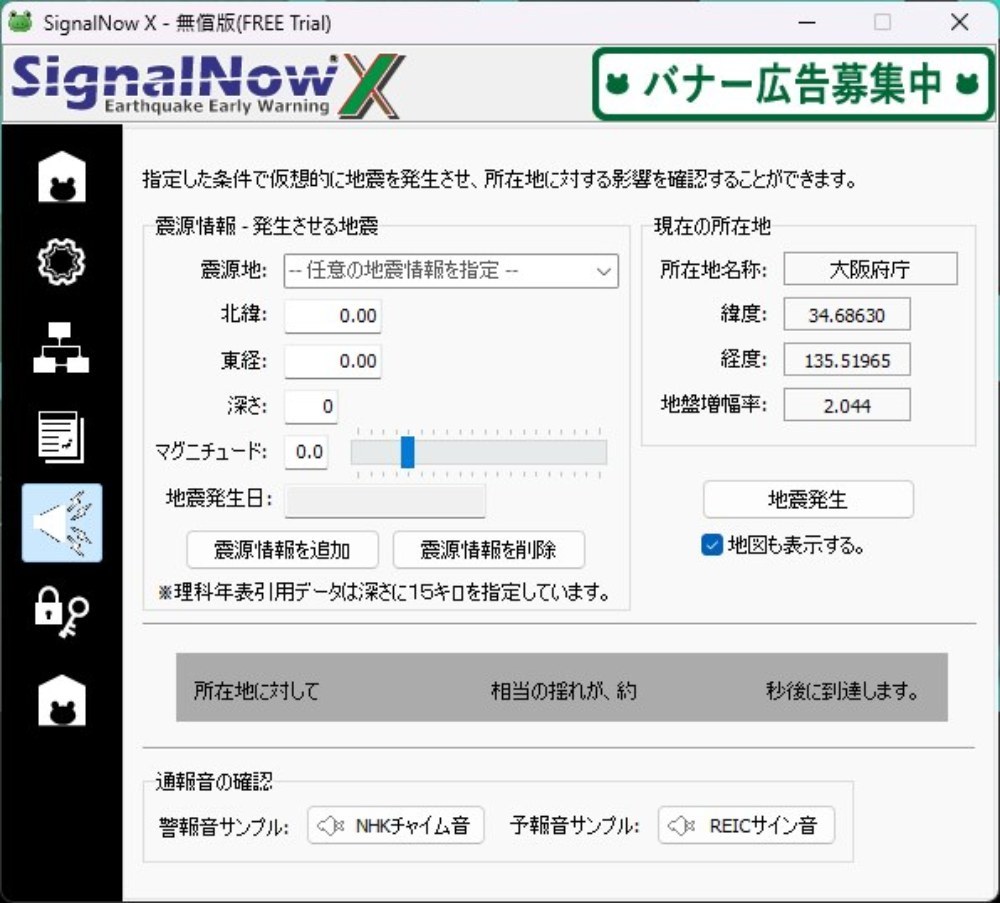Click the 震源情報を削除 button
The width and height of the screenshot is (1000, 903).
489,550
